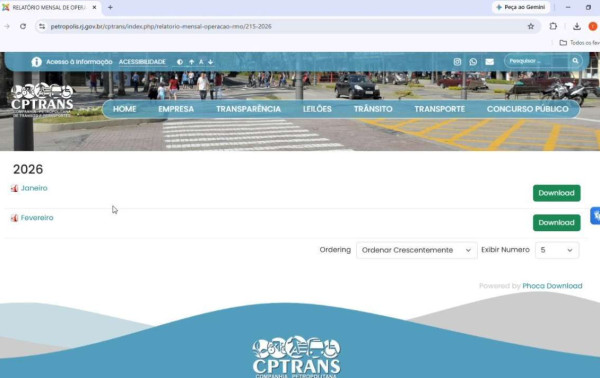Open the Todos os favoritos bookmarks folder
This screenshot has height=378, width=600.
pyautogui.click(x=579, y=43)
